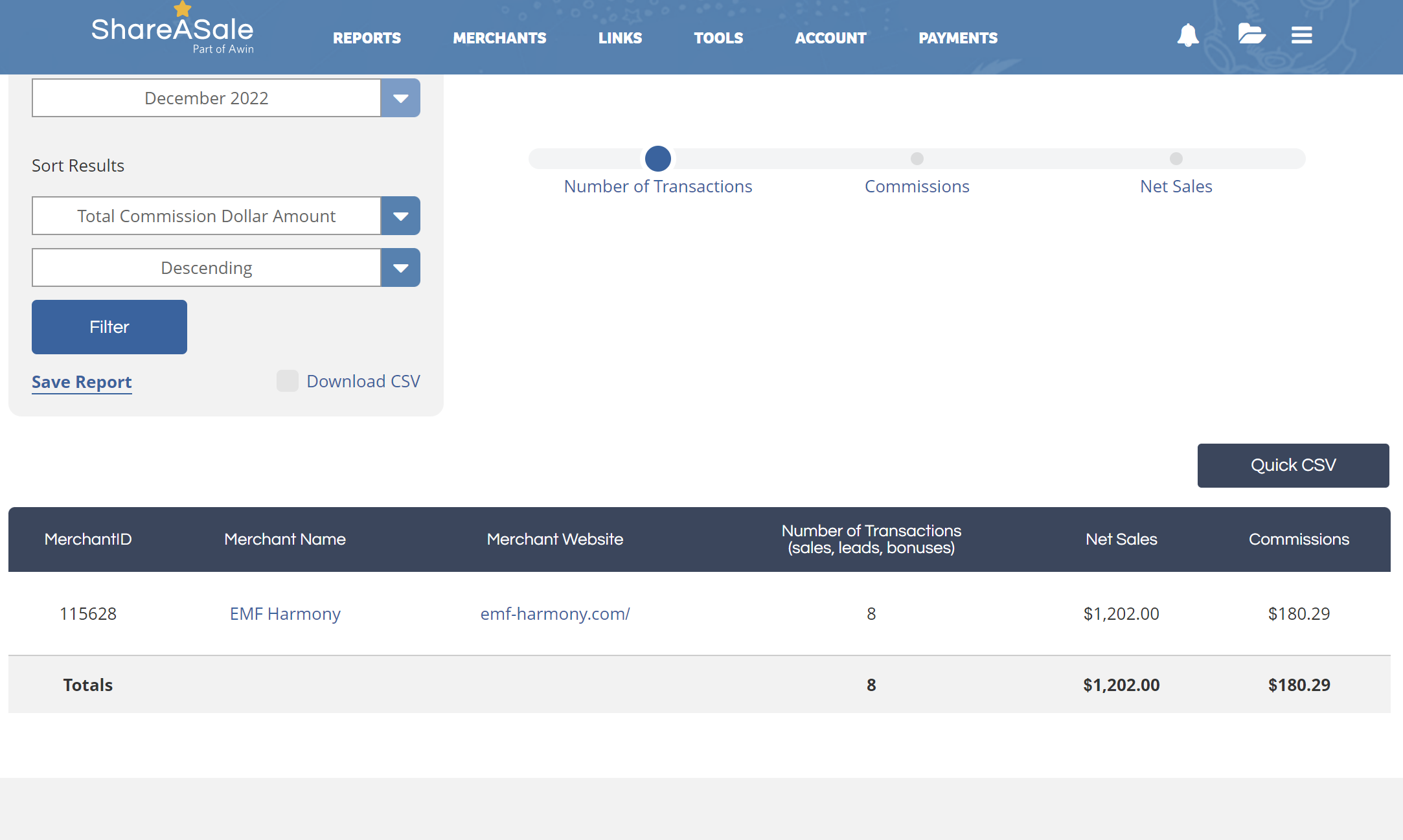The height and width of the screenshot is (840, 1403).
Task: Click the Quick CSV button
Action: pyautogui.click(x=1294, y=466)
